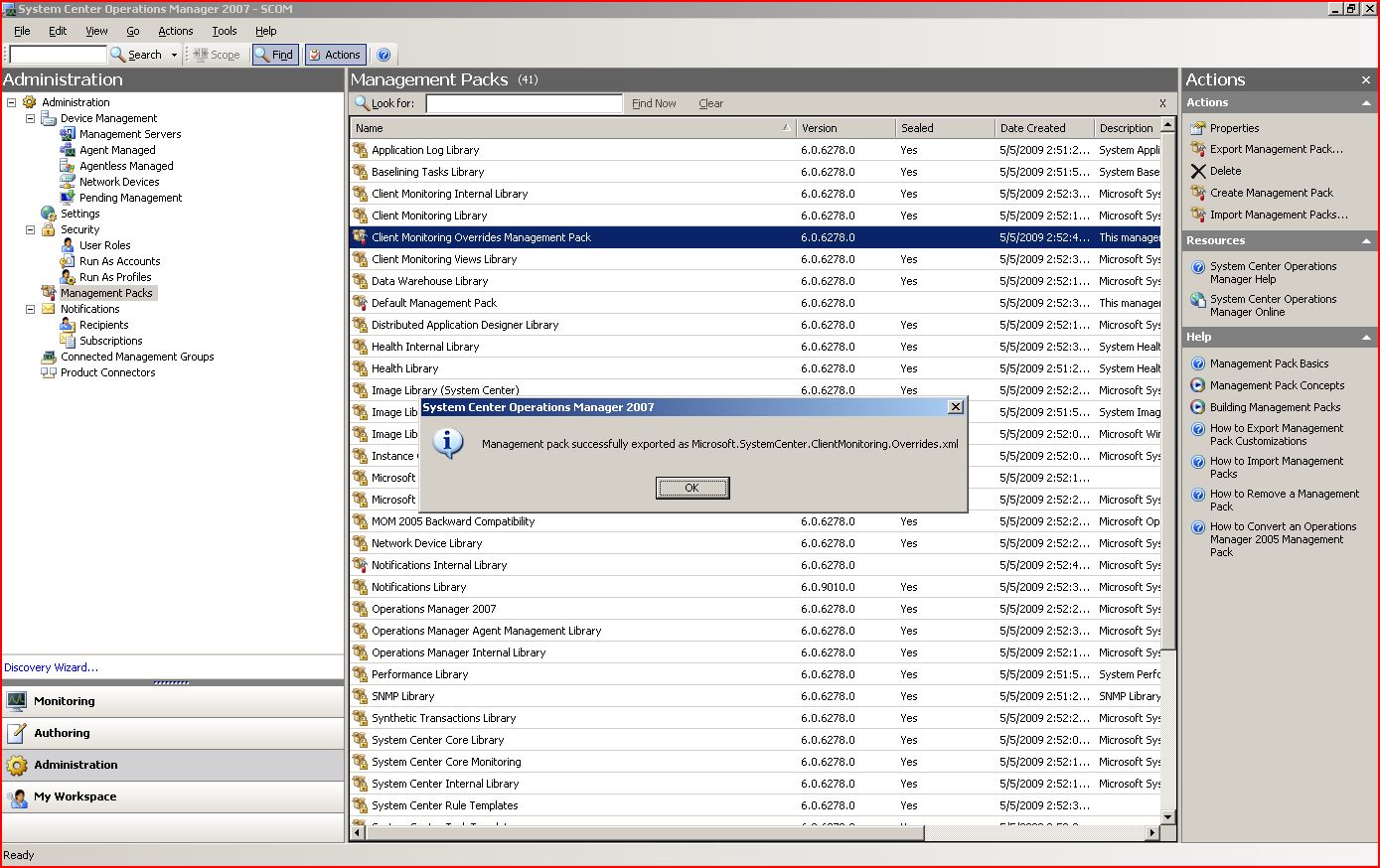Click the toolbar search text box
Image resolution: width=1380 pixels, height=868 pixels.
[58, 55]
